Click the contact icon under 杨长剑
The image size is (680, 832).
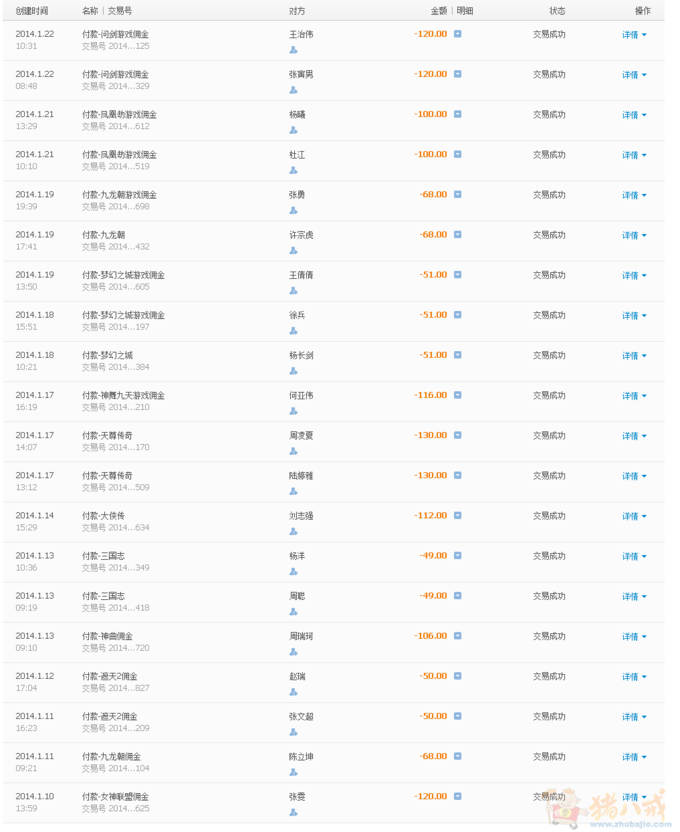[x=293, y=371]
